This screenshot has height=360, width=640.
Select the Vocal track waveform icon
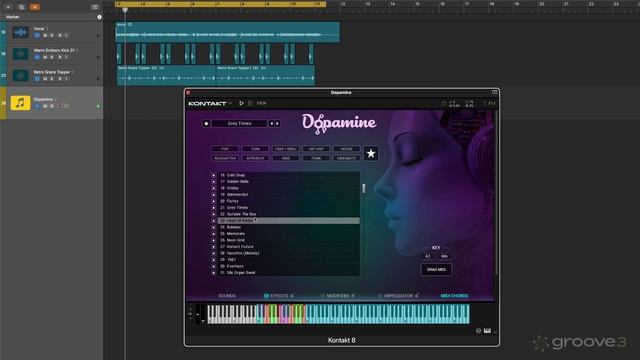click(x=20, y=32)
